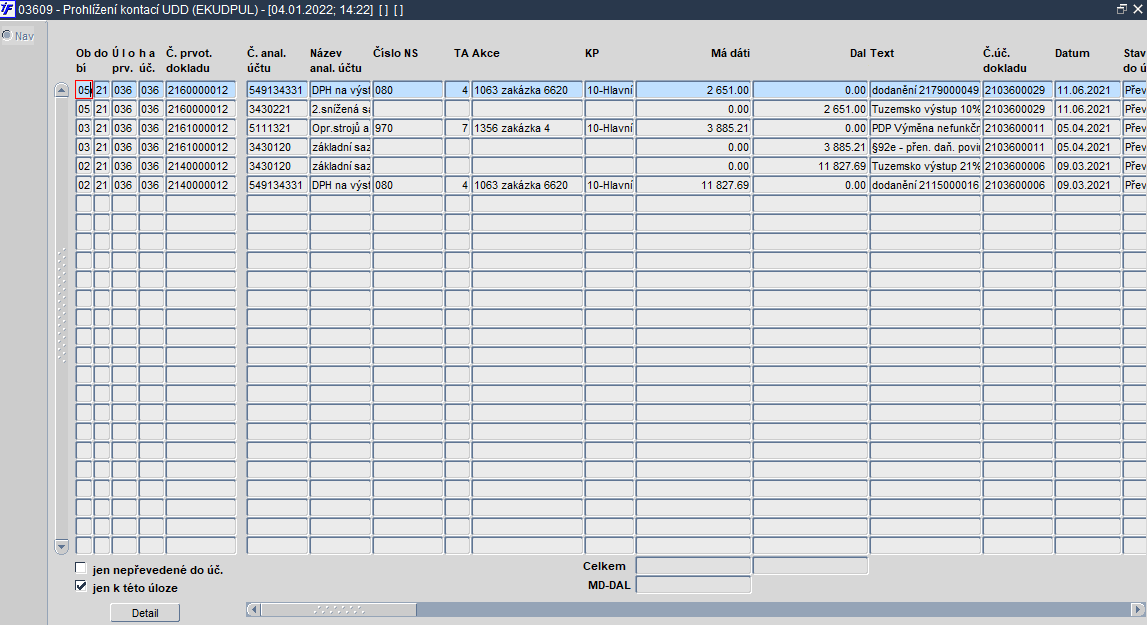Screen dimensions: 1147x625
Task: Click the MD-DAL difference field
Action: click(x=693, y=585)
